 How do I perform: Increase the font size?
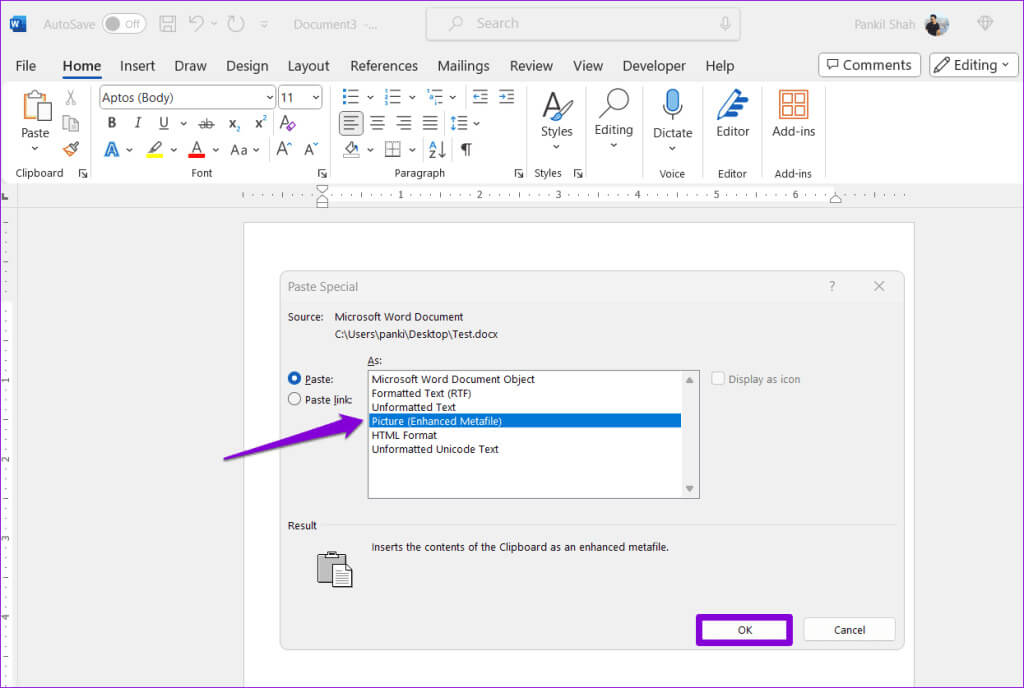tap(283, 149)
